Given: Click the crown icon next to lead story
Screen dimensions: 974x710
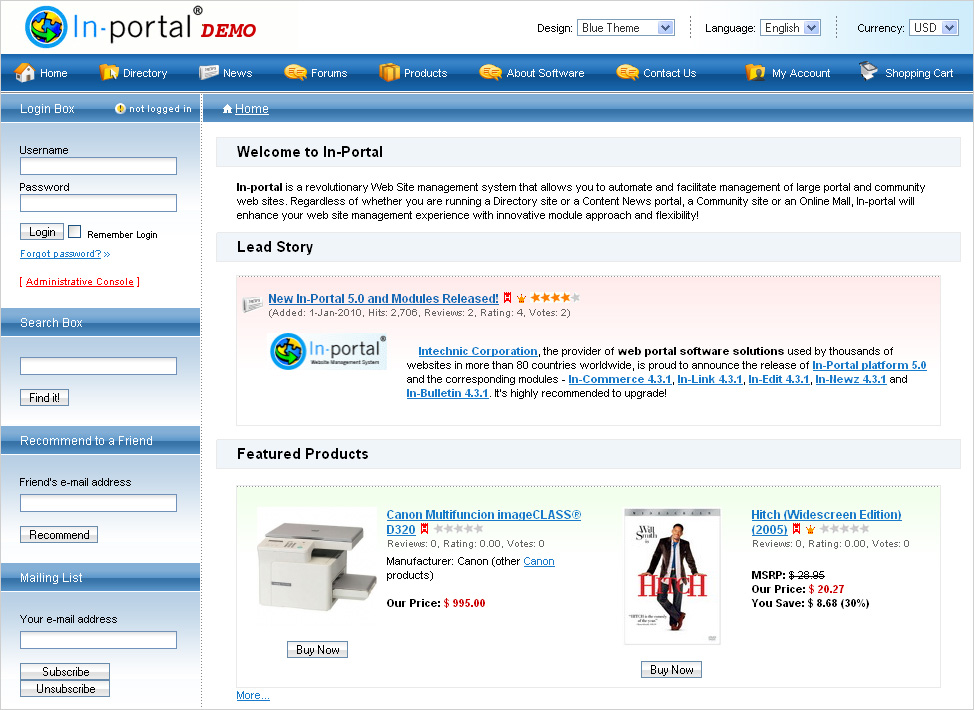Looking at the screenshot, I should tap(521, 298).
